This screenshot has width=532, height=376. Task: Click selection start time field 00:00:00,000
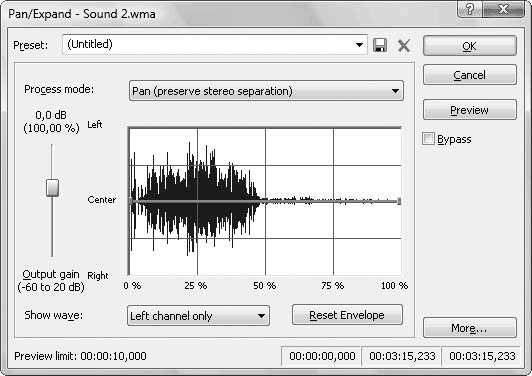(x=322, y=356)
